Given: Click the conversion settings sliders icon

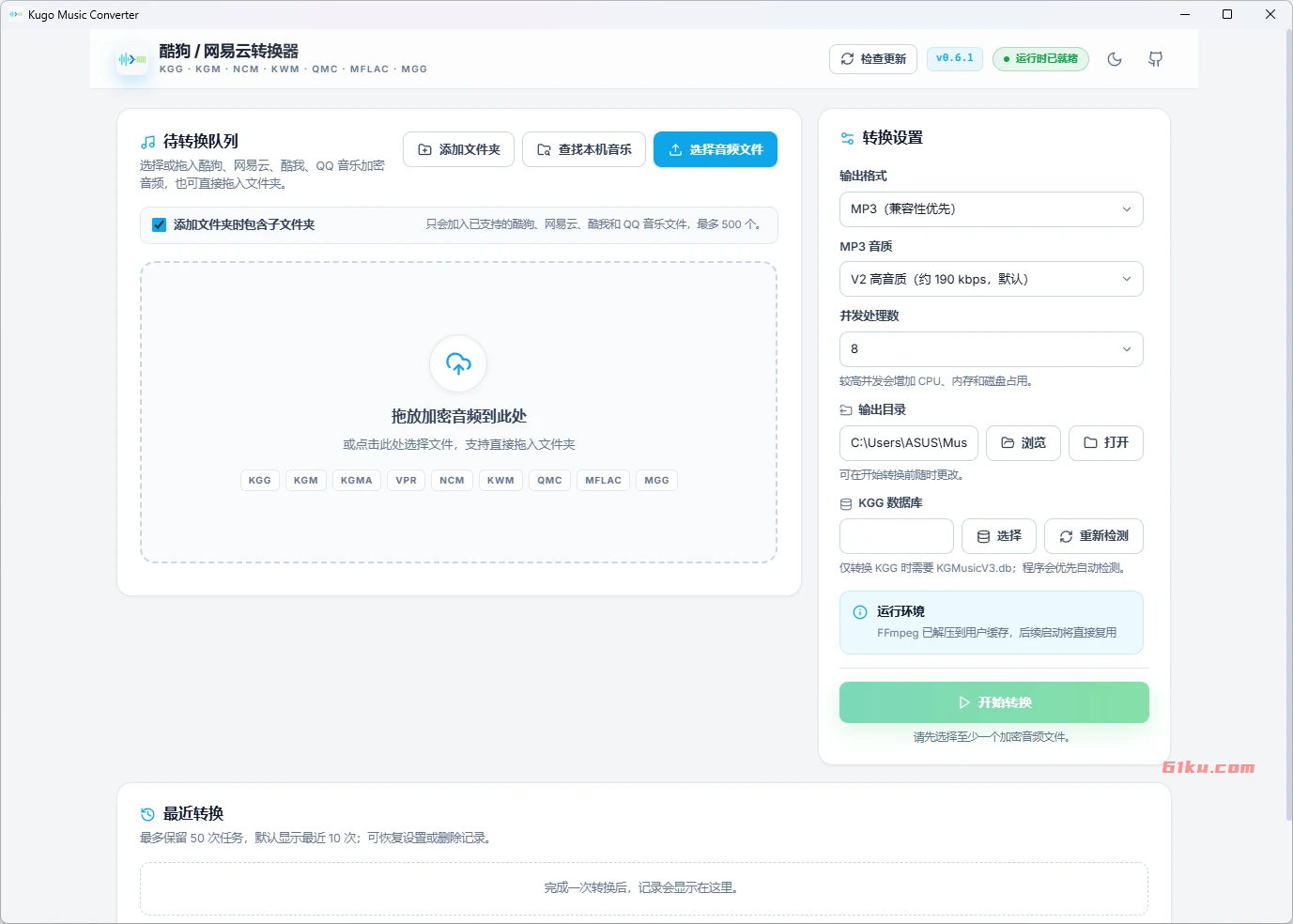Looking at the screenshot, I should 847,138.
